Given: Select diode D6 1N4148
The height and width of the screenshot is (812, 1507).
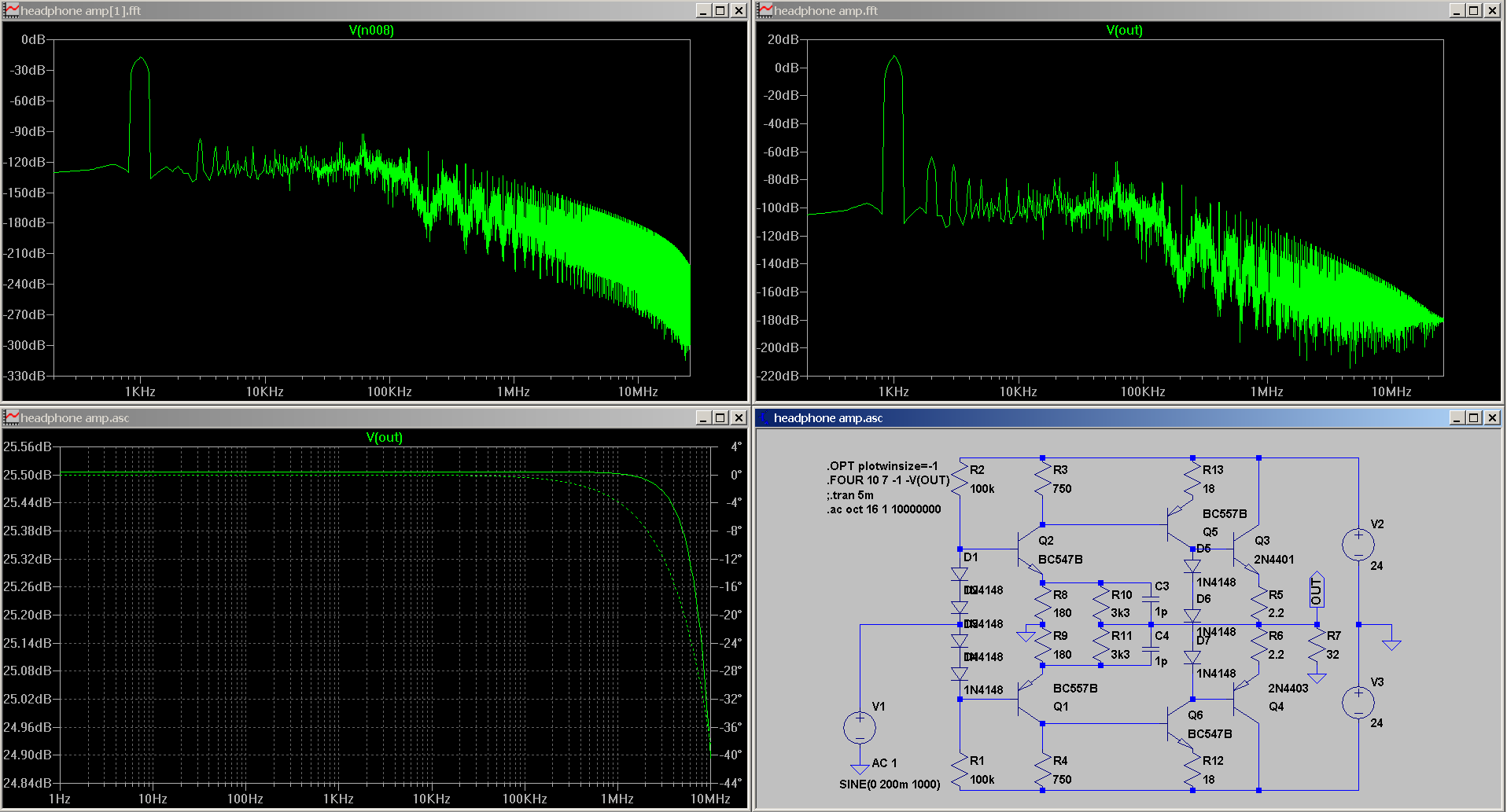Looking at the screenshot, I should 1193,615.
